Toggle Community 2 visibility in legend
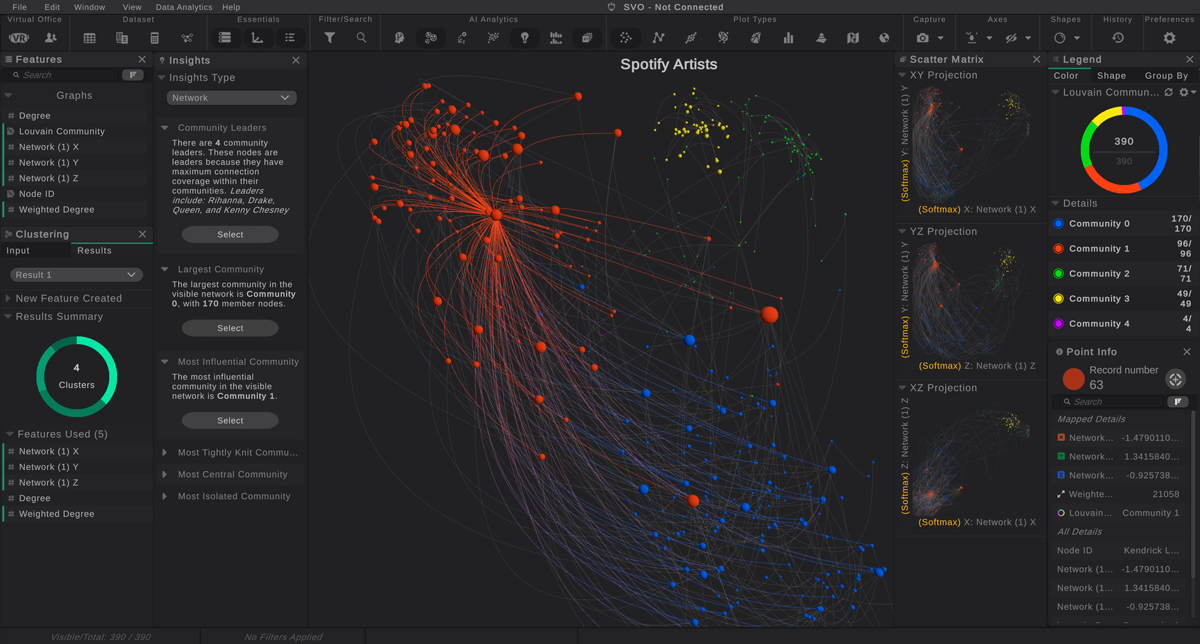 pyautogui.click(x=1058, y=274)
